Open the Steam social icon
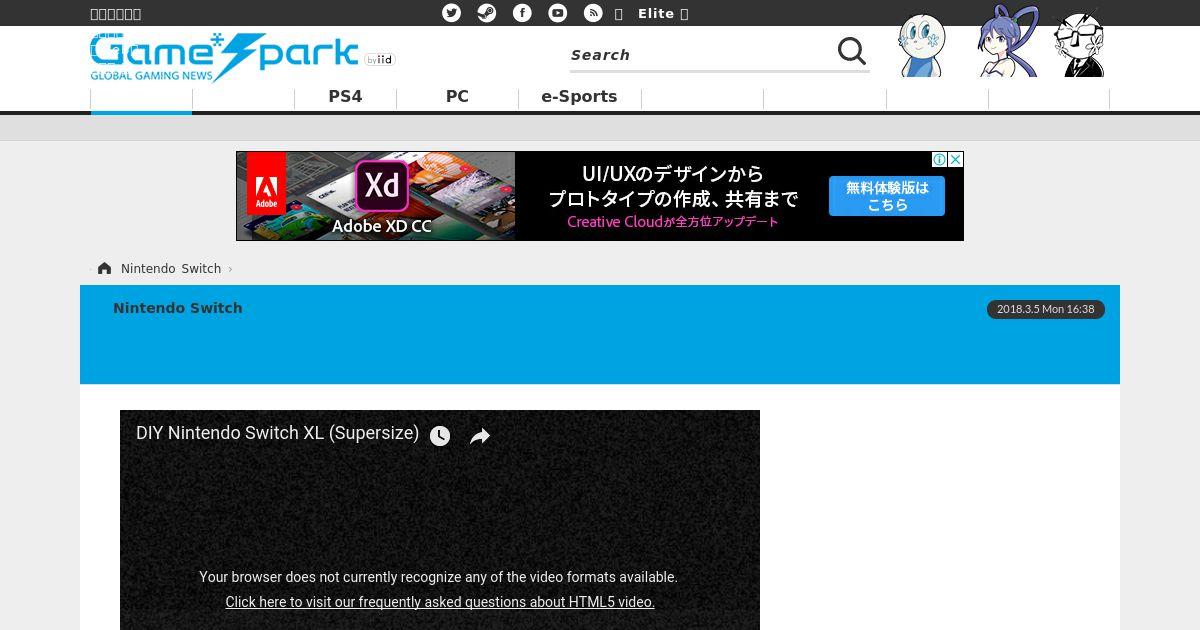 point(486,13)
